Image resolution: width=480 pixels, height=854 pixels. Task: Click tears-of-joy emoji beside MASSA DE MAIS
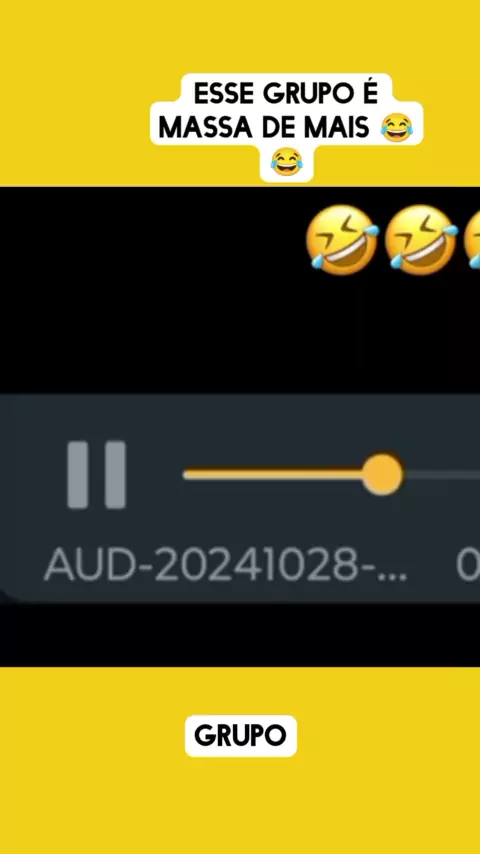pyautogui.click(x=397, y=128)
